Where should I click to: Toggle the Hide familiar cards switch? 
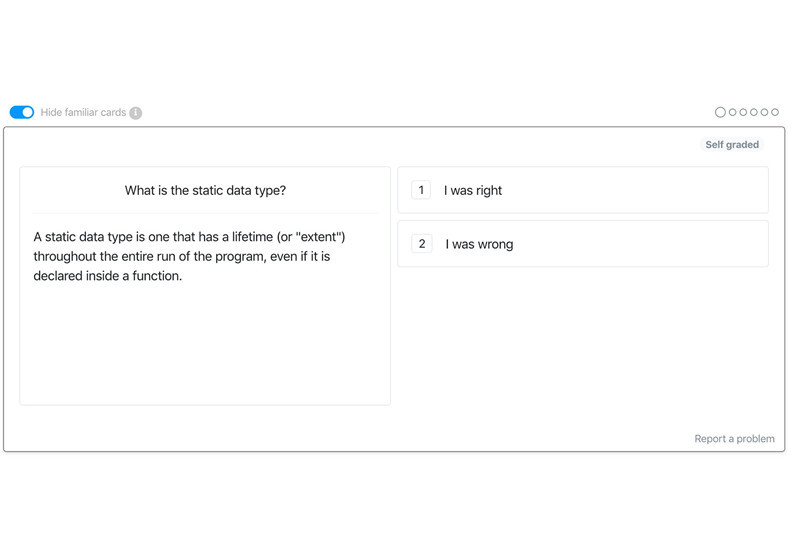pyautogui.click(x=22, y=112)
